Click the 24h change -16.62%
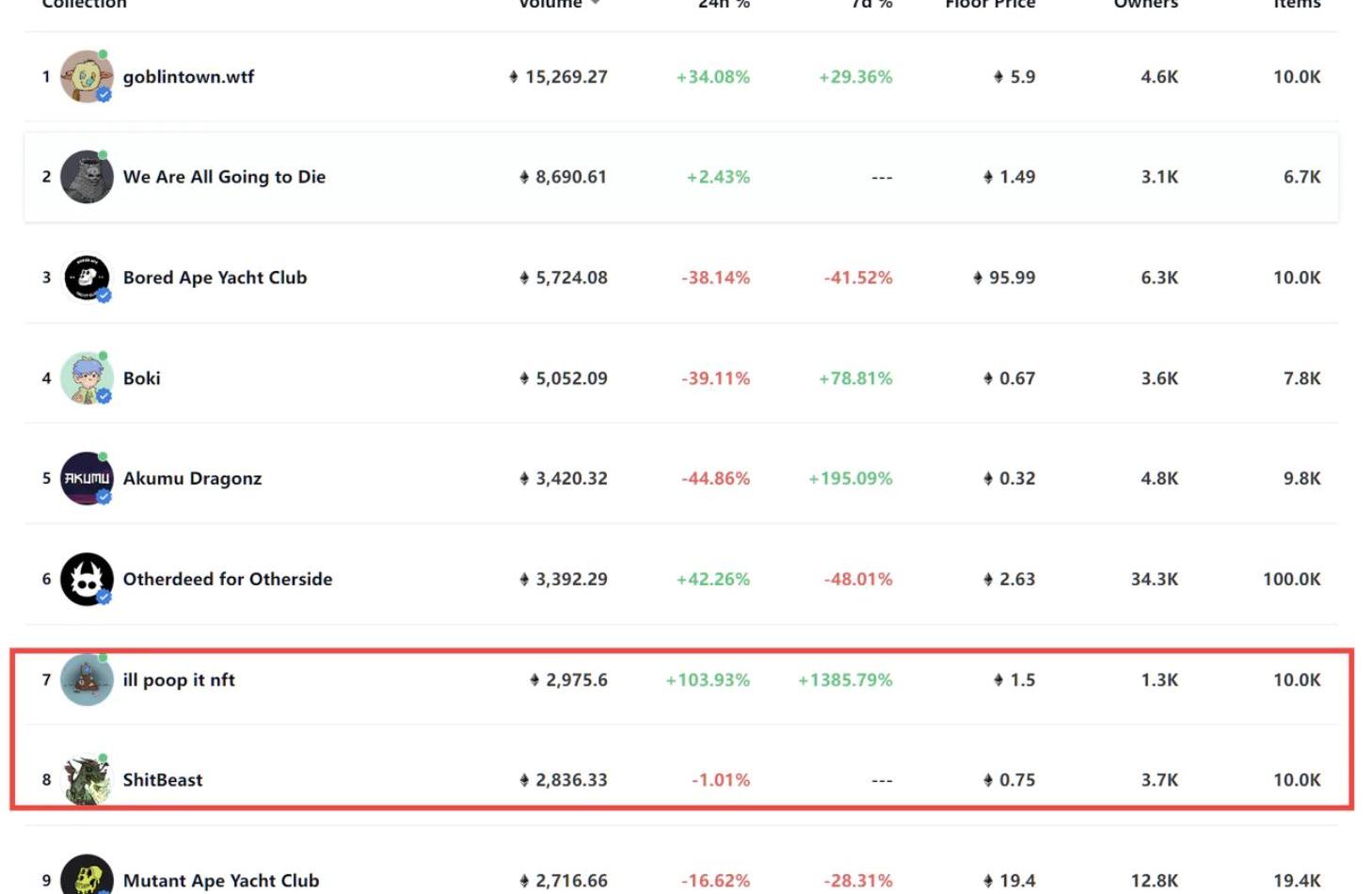Screen dimensions: 1372x894 point(716,881)
